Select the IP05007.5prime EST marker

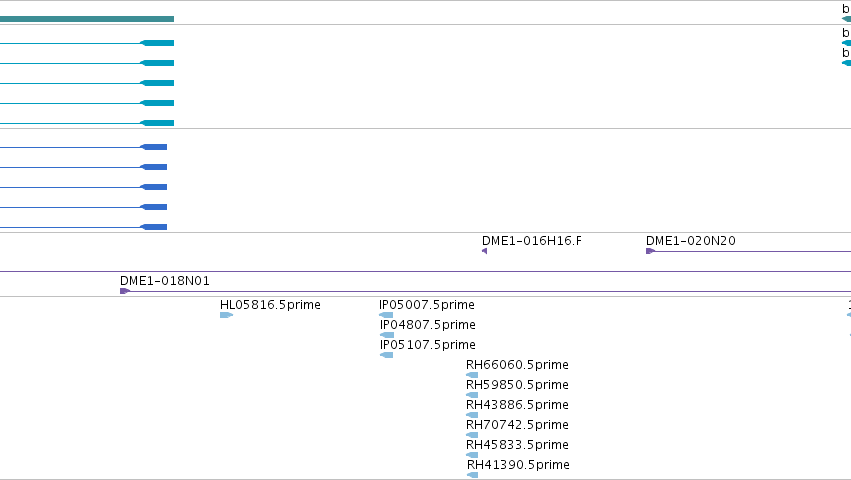[386, 315]
